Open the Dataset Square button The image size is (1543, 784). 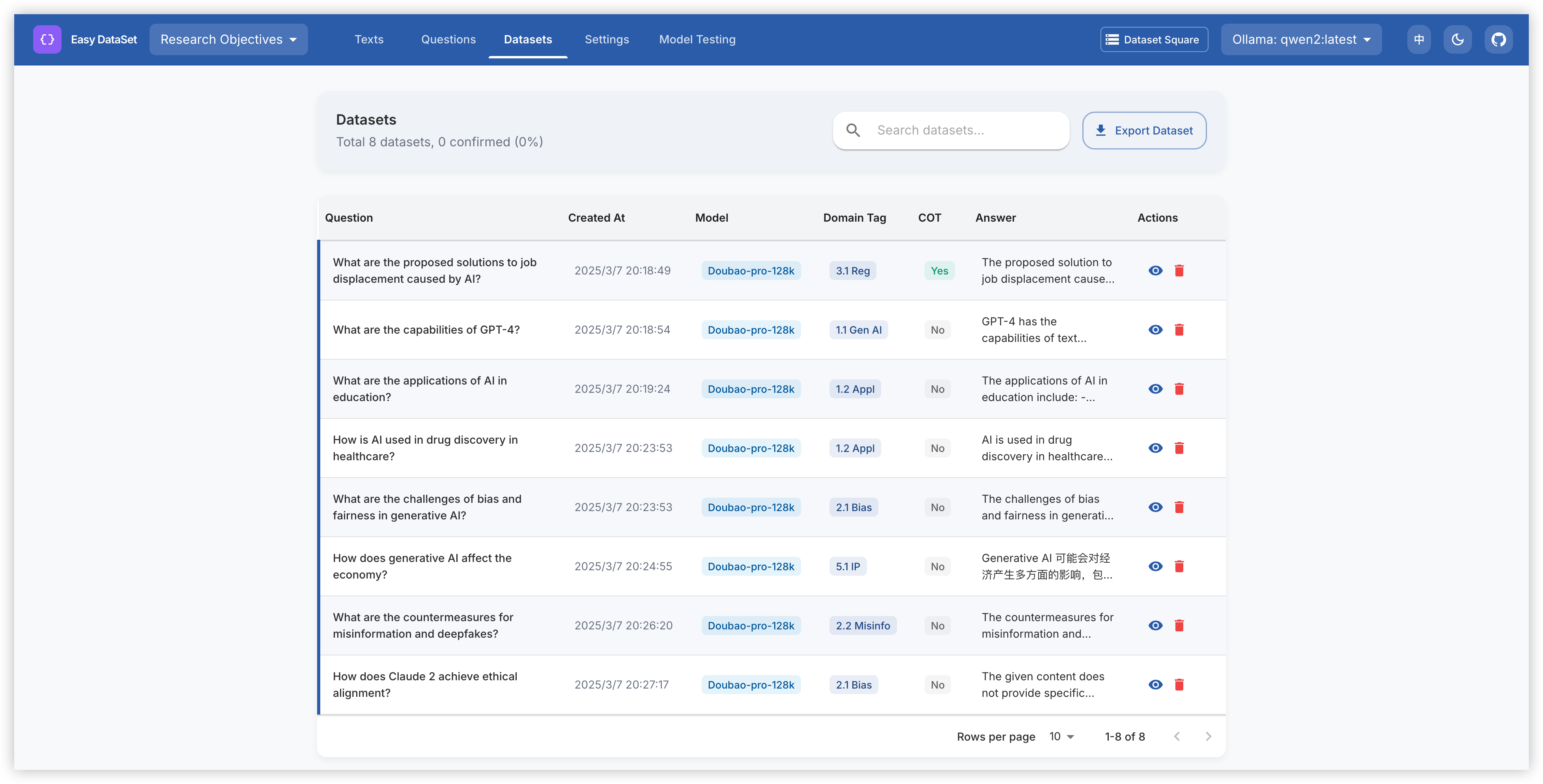[1153, 39]
